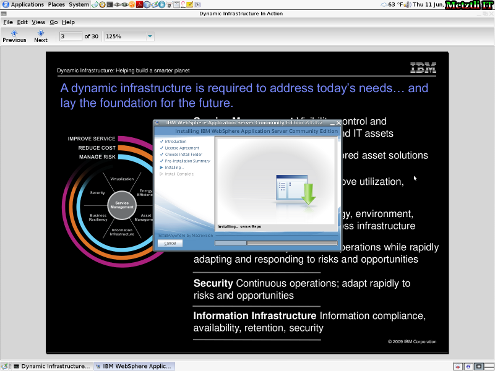
Task: Click the volume speaker icon in panel
Action: tap(408, 4)
